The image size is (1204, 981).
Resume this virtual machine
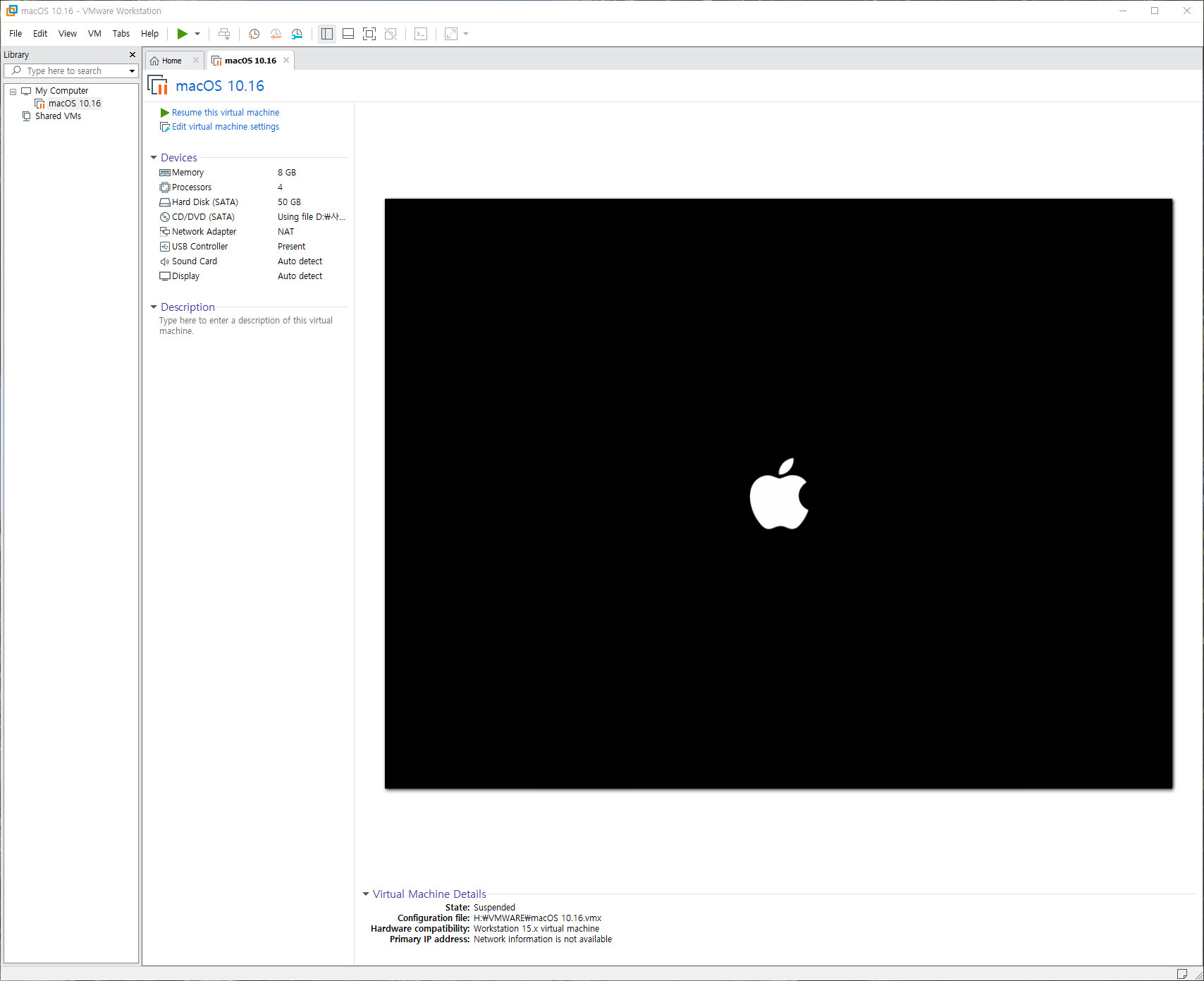[220, 113]
